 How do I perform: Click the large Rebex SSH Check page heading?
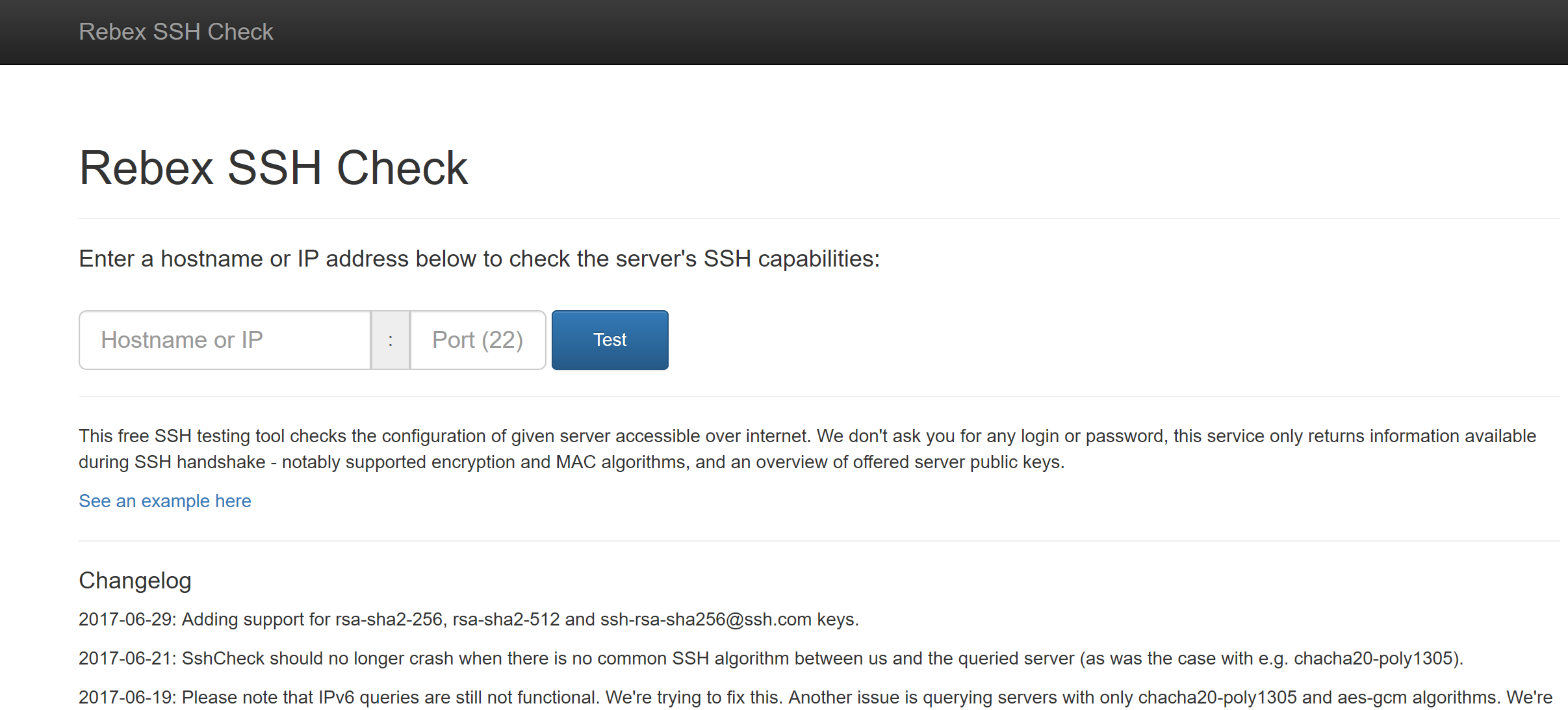point(273,168)
